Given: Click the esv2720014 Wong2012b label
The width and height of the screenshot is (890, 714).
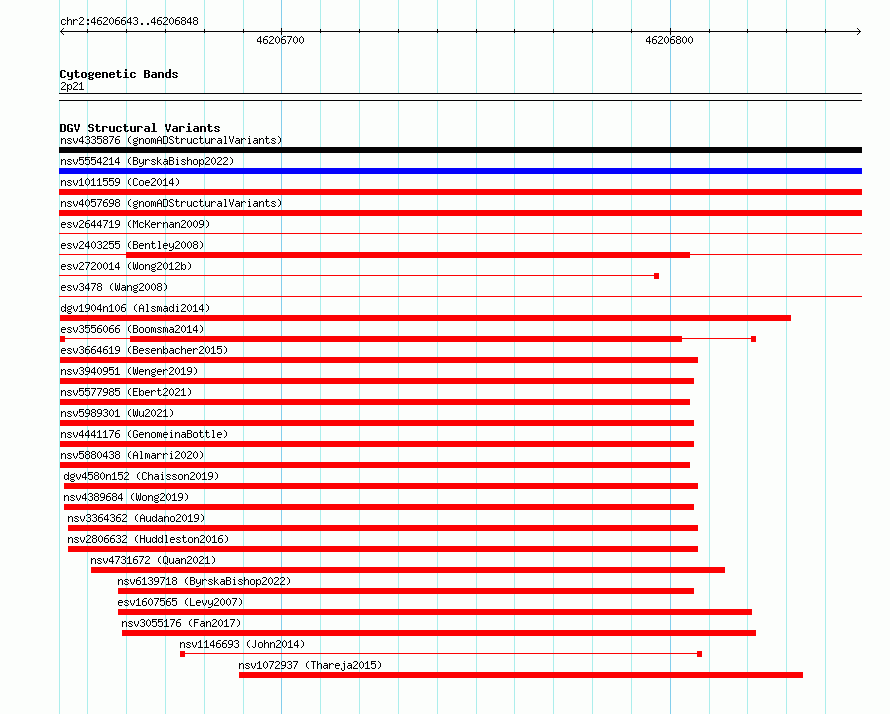Looking at the screenshot, I should pos(126,266).
